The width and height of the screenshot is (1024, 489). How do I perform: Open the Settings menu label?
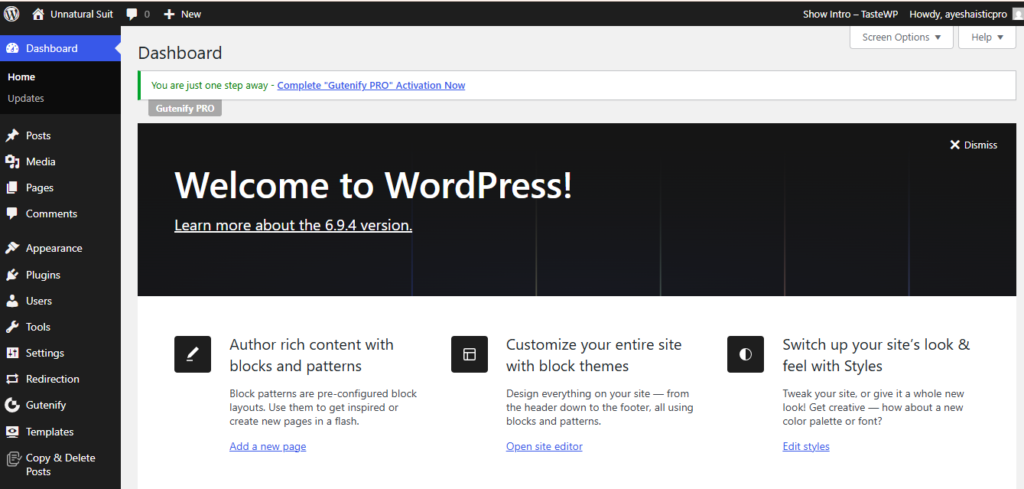45,353
